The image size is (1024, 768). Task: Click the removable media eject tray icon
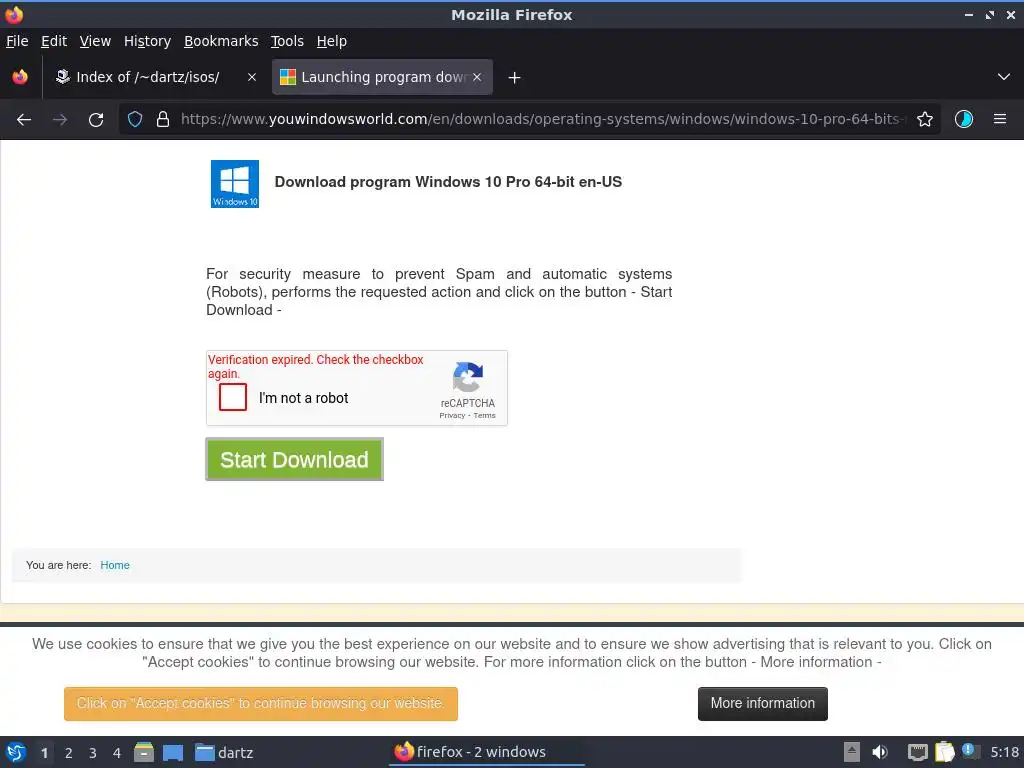tap(852, 752)
